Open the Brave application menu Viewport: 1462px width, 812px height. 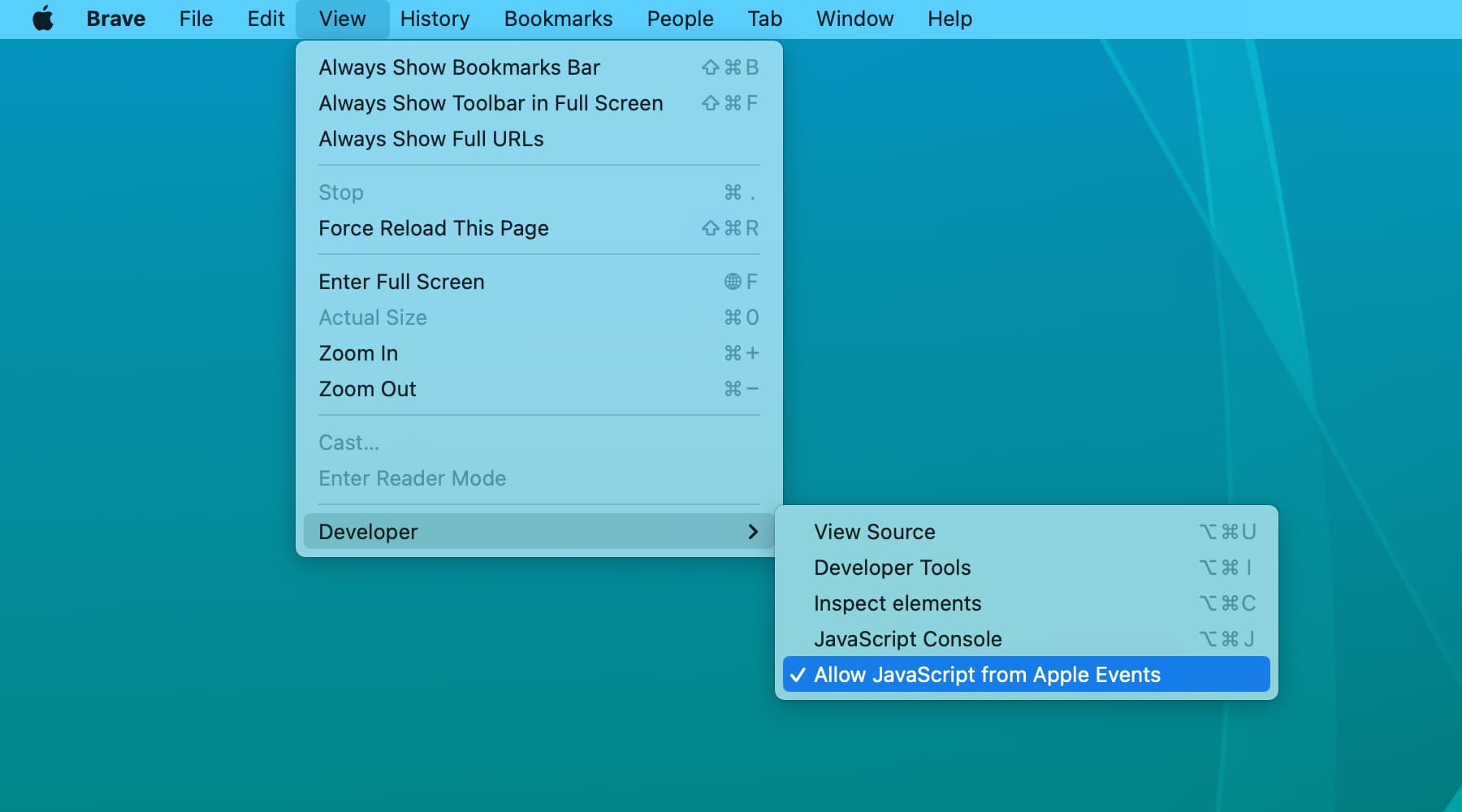(x=115, y=19)
